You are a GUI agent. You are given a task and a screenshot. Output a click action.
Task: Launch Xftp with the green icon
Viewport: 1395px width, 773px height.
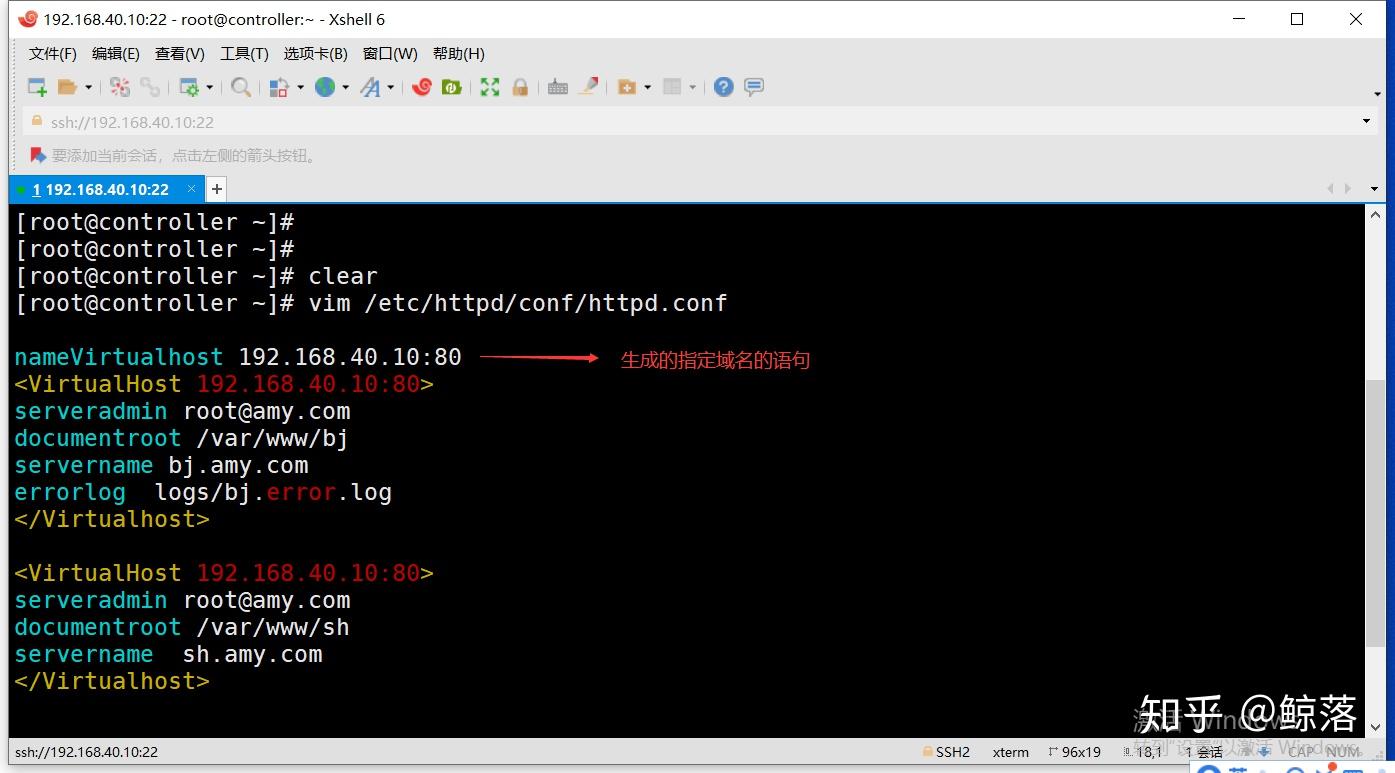click(452, 87)
